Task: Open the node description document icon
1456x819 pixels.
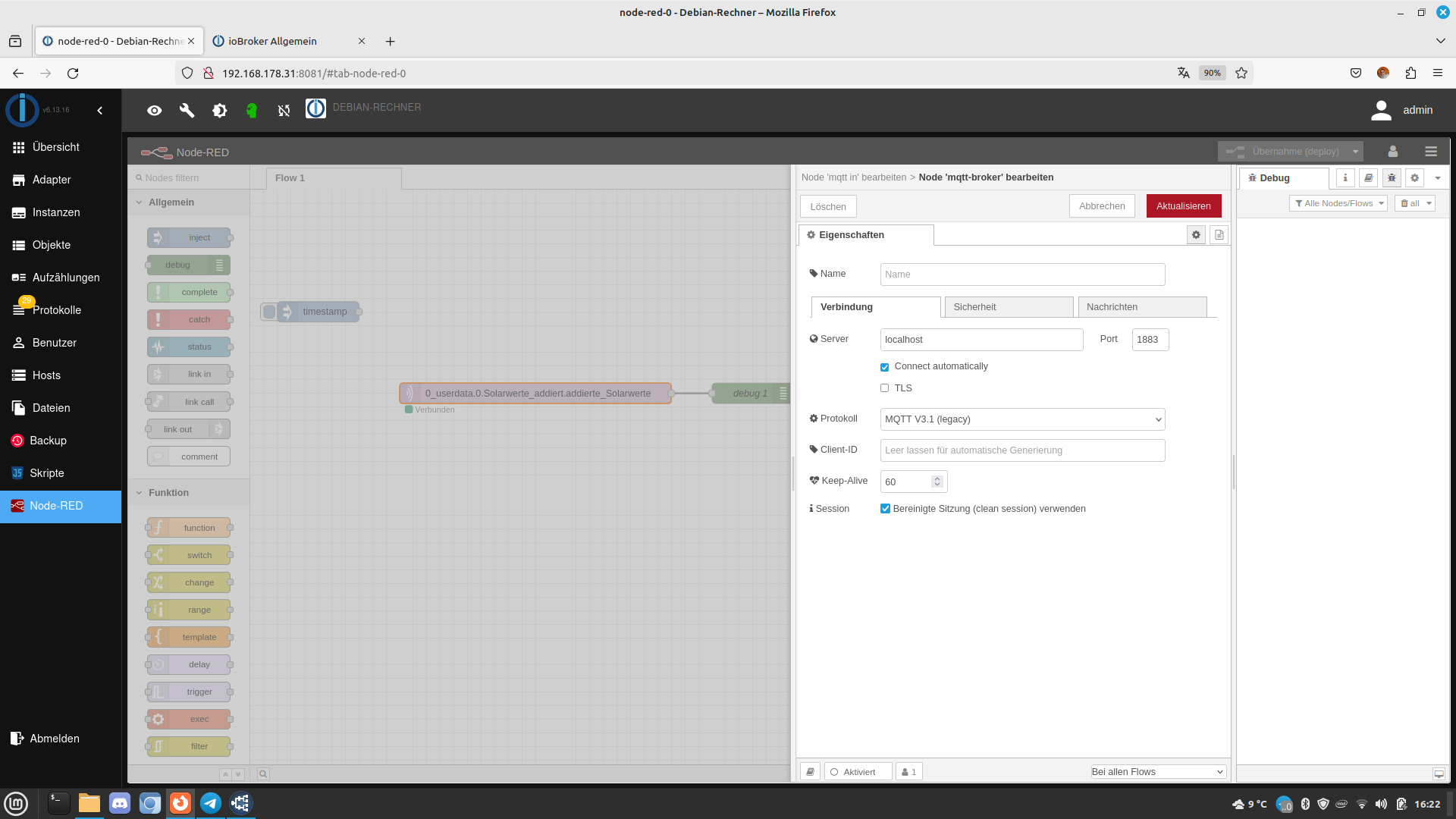Action: pyautogui.click(x=1219, y=235)
